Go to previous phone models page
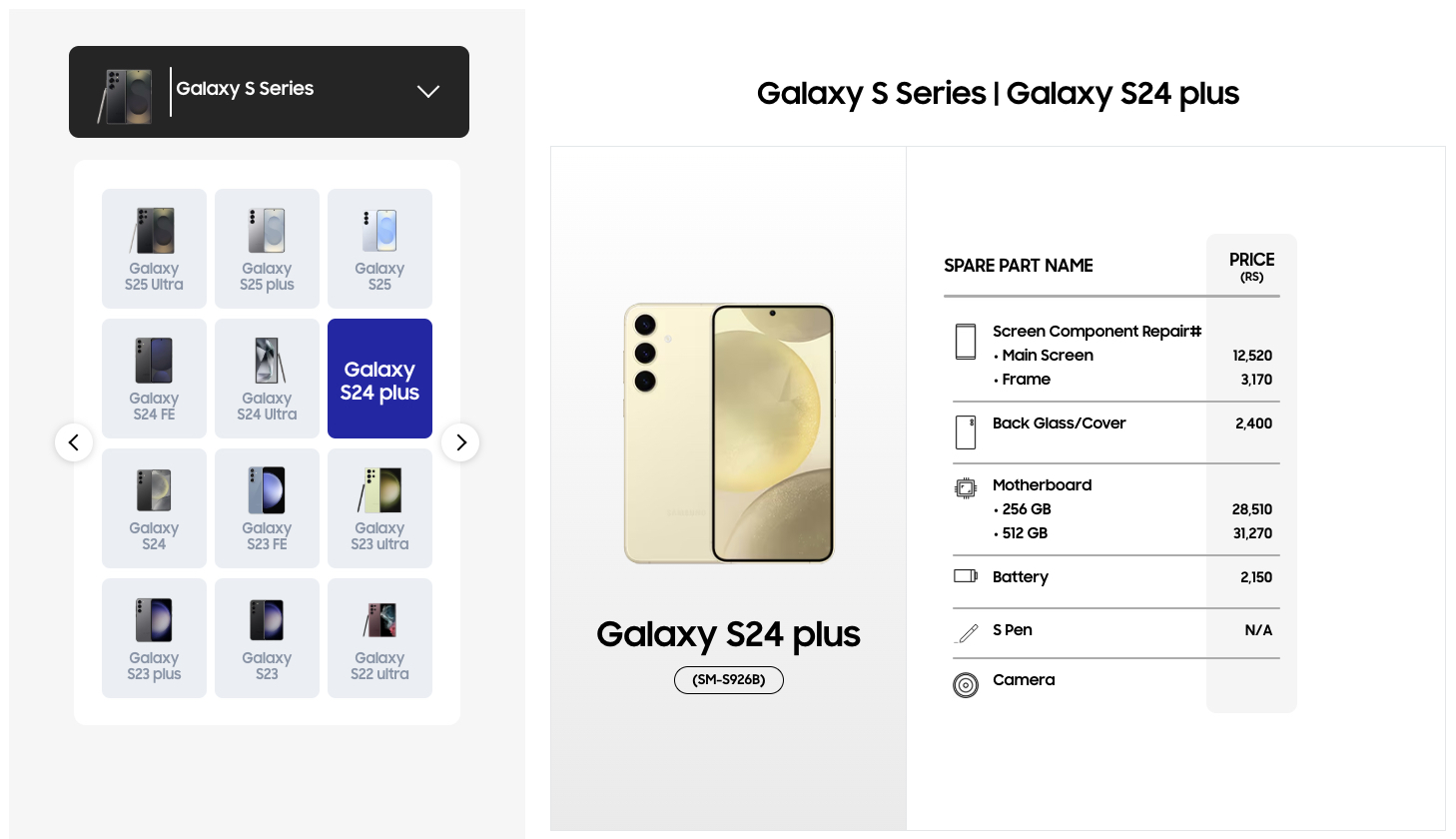Viewport: 1456px width, 839px height. coord(74,442)
